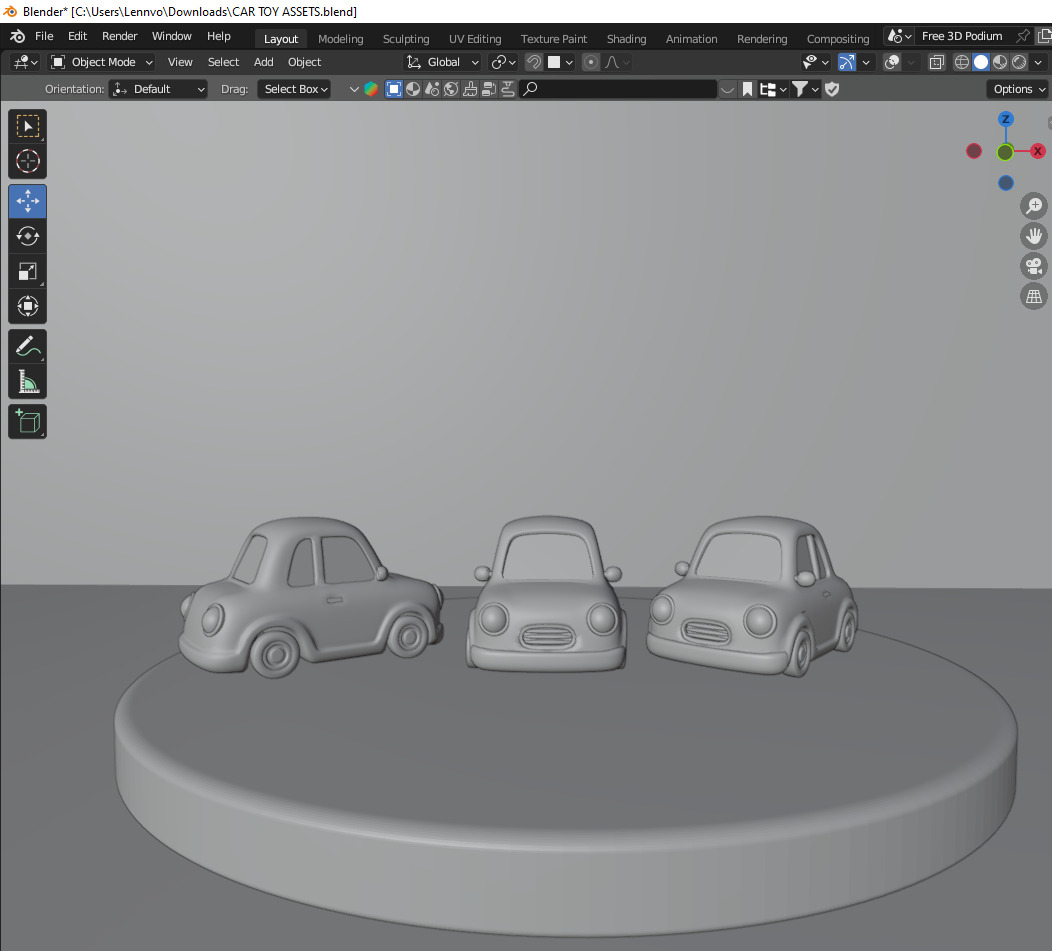1052x951 pixels.
Task: Open the Options dropdown
Action: (x=1018, y=89)
